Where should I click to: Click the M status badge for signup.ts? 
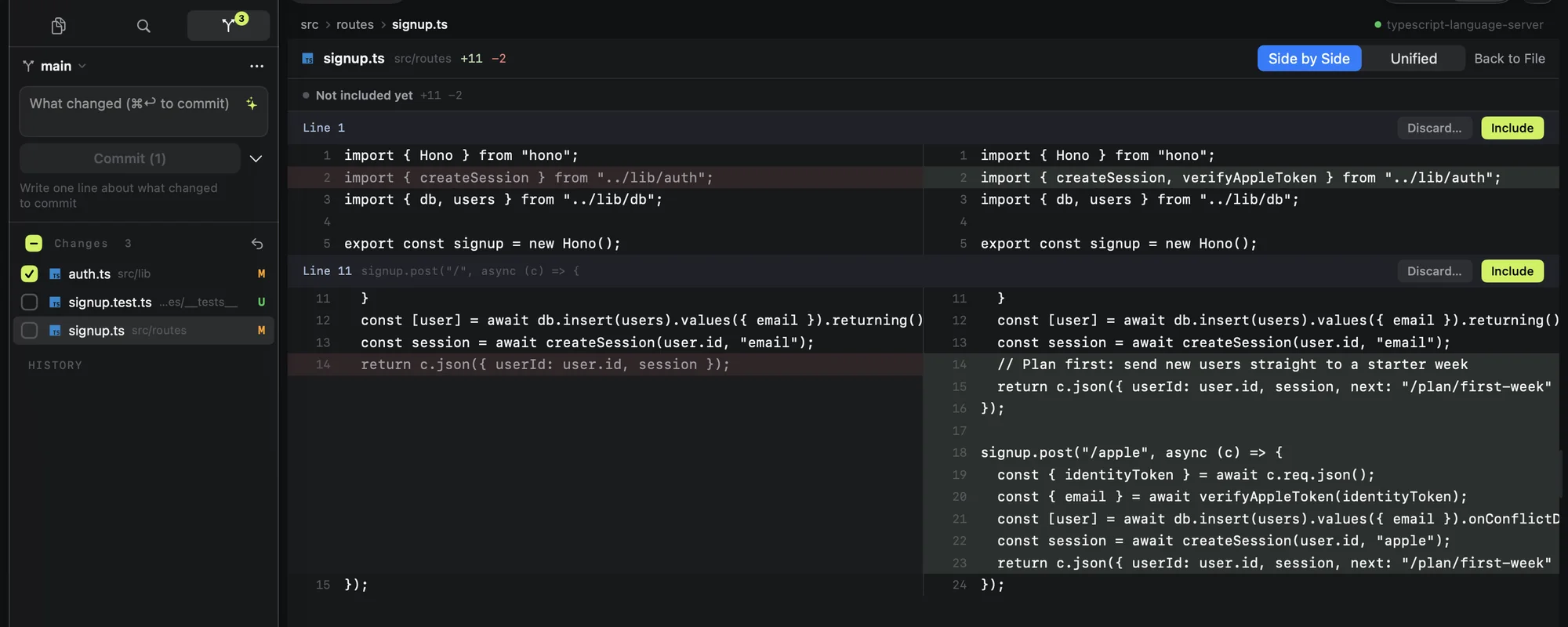[x=261, y=331]
